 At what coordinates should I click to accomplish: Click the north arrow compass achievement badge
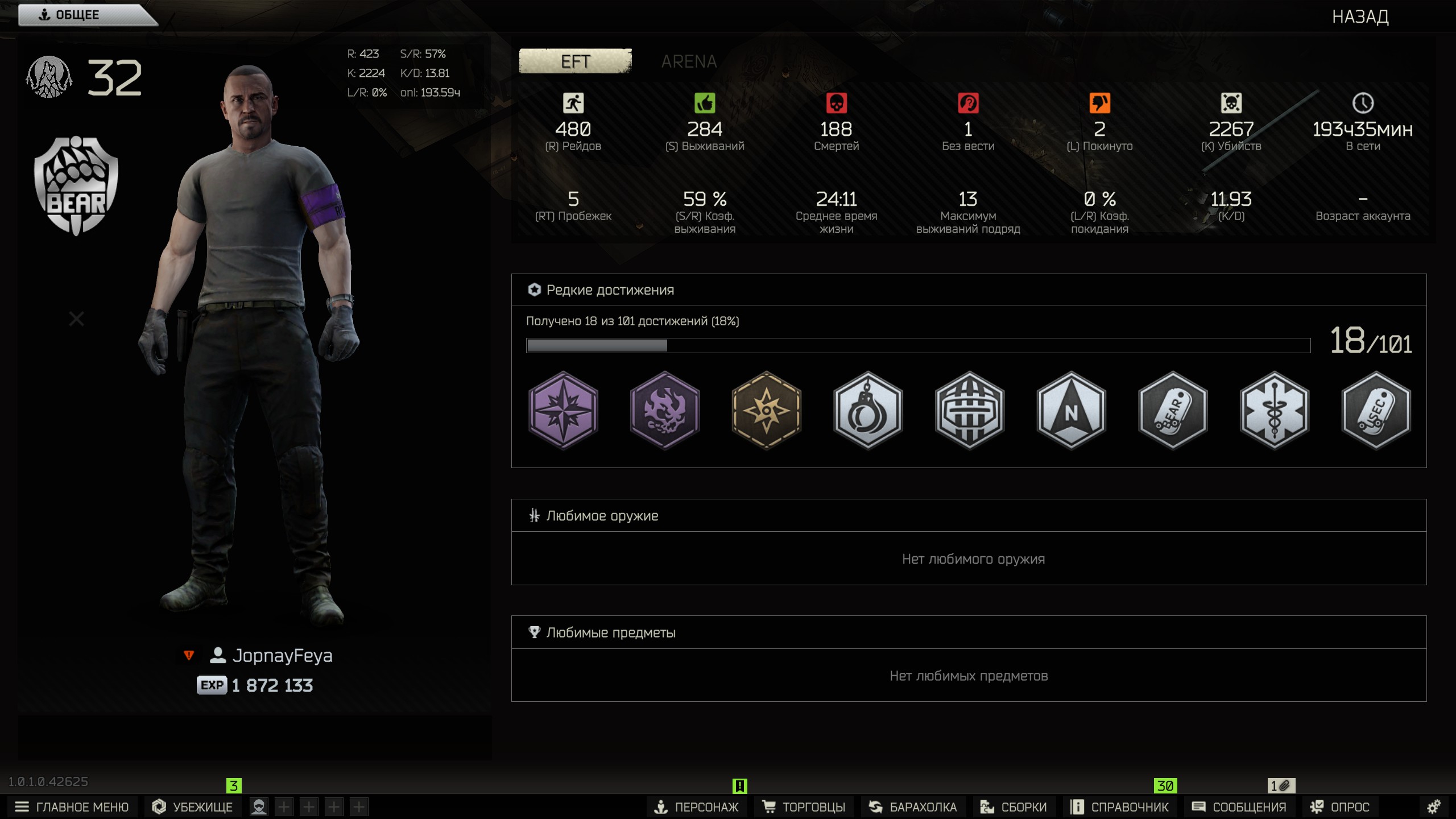[1072, 410]
